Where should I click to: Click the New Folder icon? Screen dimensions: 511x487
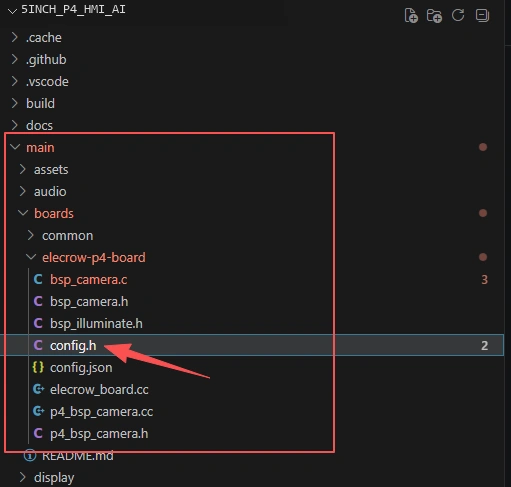434,16
